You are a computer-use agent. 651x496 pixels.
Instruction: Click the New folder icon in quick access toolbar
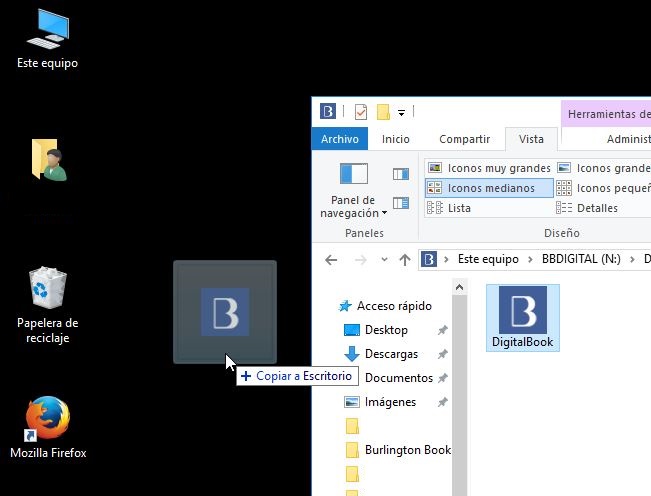382,112
